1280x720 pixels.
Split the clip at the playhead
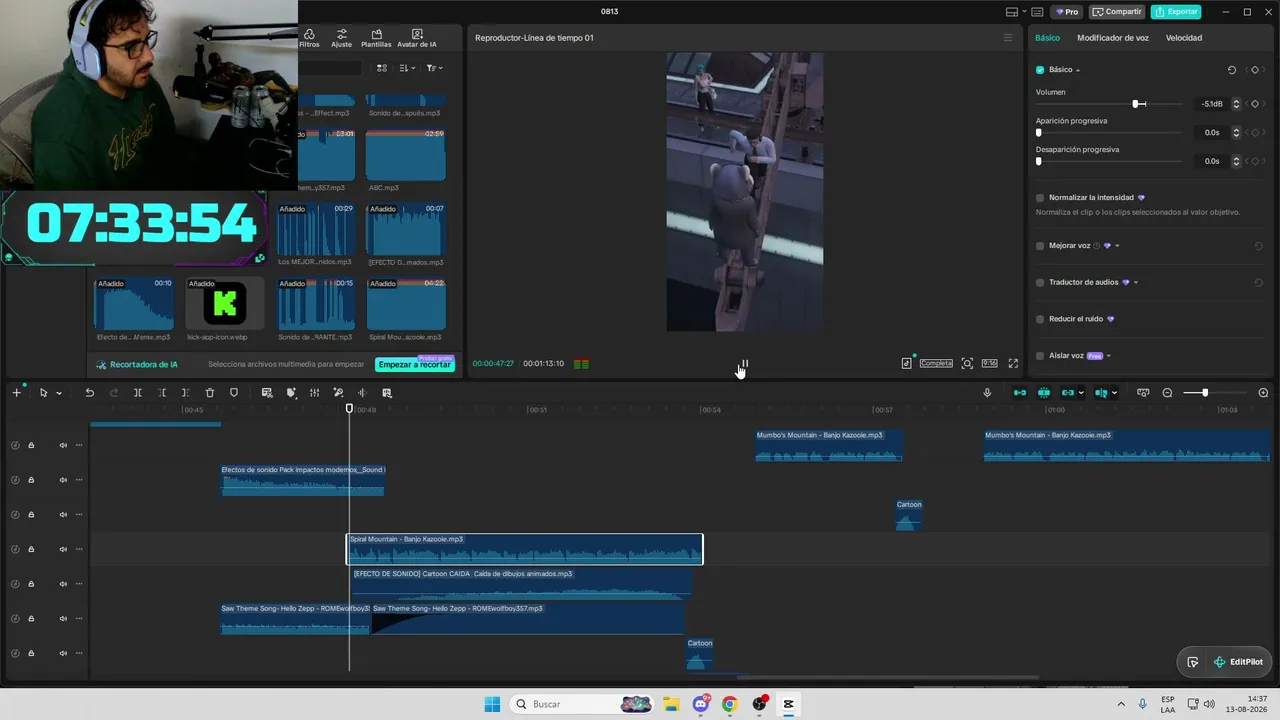pos(138,393)
